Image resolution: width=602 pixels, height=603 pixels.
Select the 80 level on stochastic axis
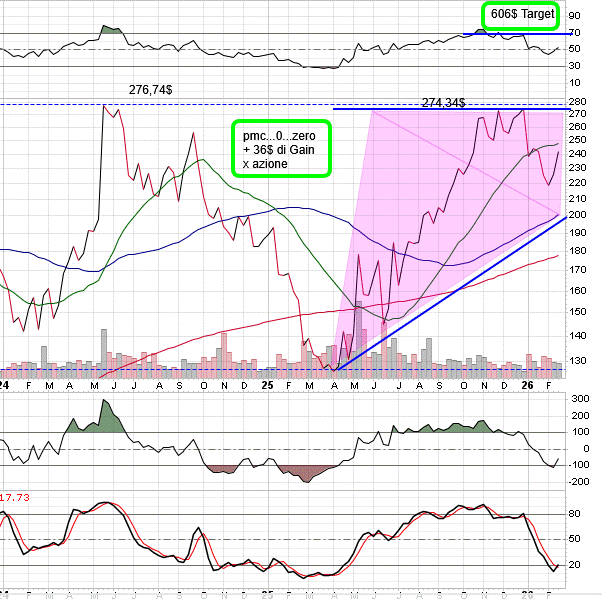pyautogui.click(x=574, y=514)
